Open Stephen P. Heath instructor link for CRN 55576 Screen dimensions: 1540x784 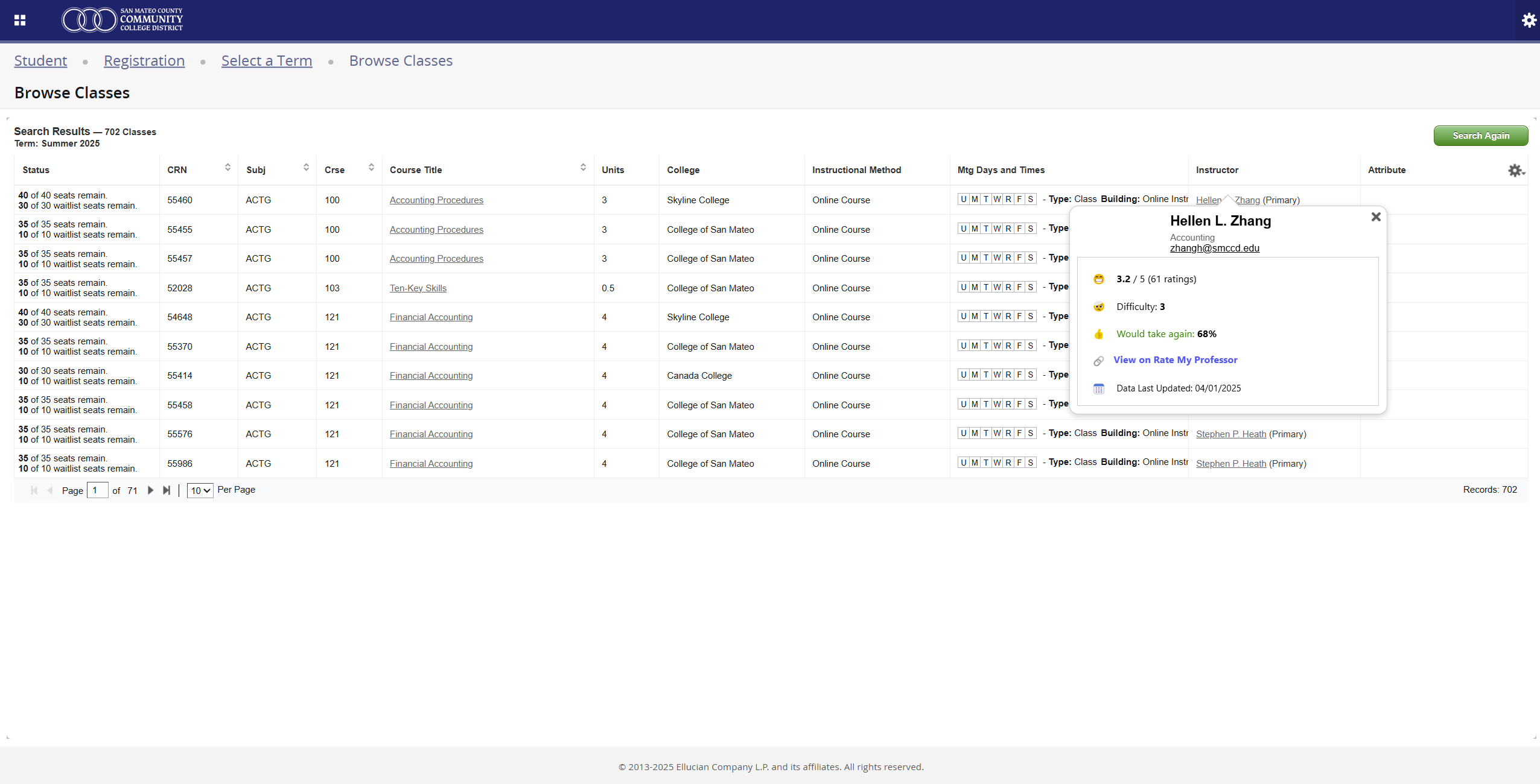[x=1230, y=434]
